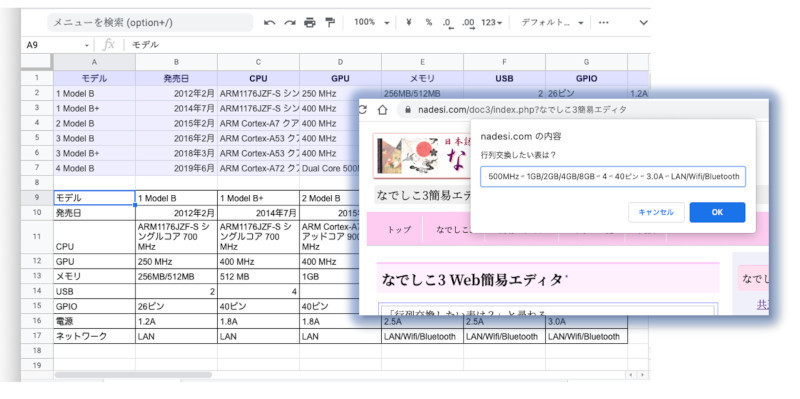Select column B header
800x399 pixels.
[x=177, y=62]
